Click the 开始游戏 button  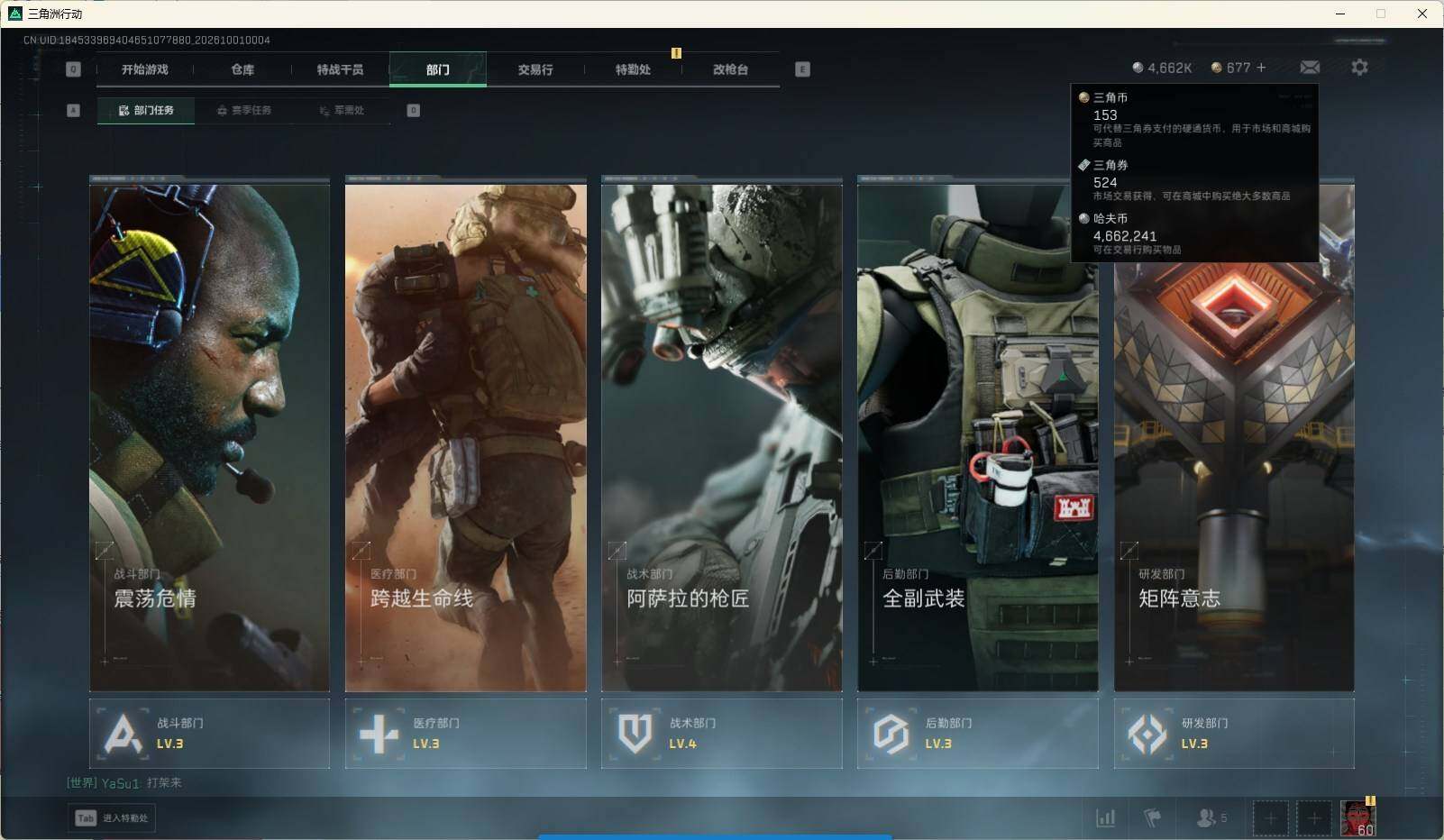point(145,69)
